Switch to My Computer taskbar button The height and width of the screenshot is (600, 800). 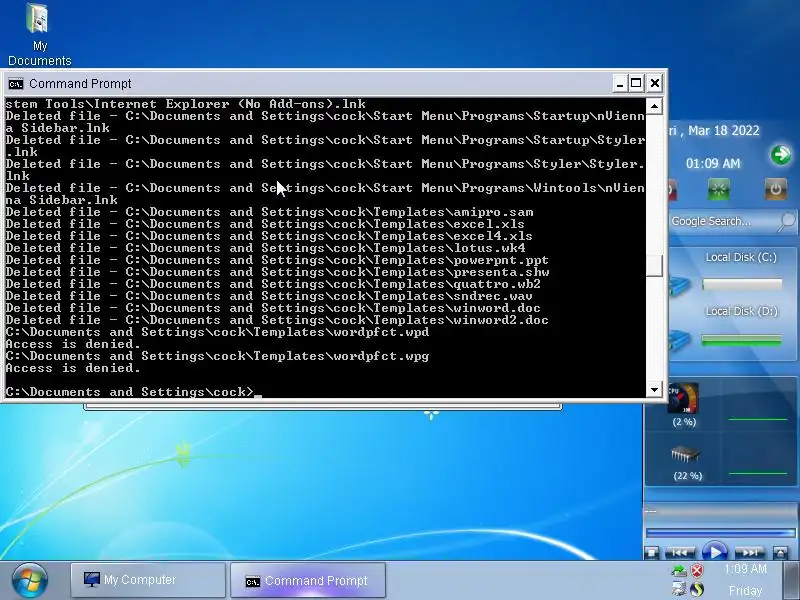148,580
